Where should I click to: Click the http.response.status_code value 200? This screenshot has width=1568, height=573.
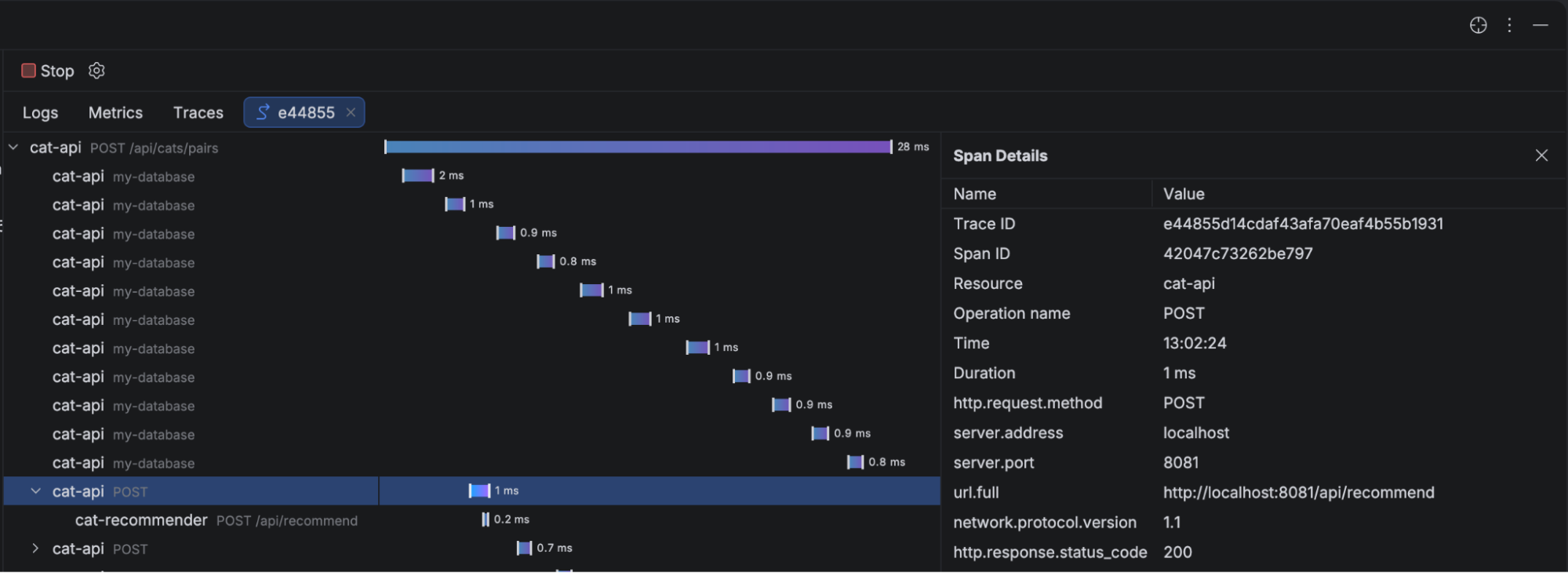1177,552
